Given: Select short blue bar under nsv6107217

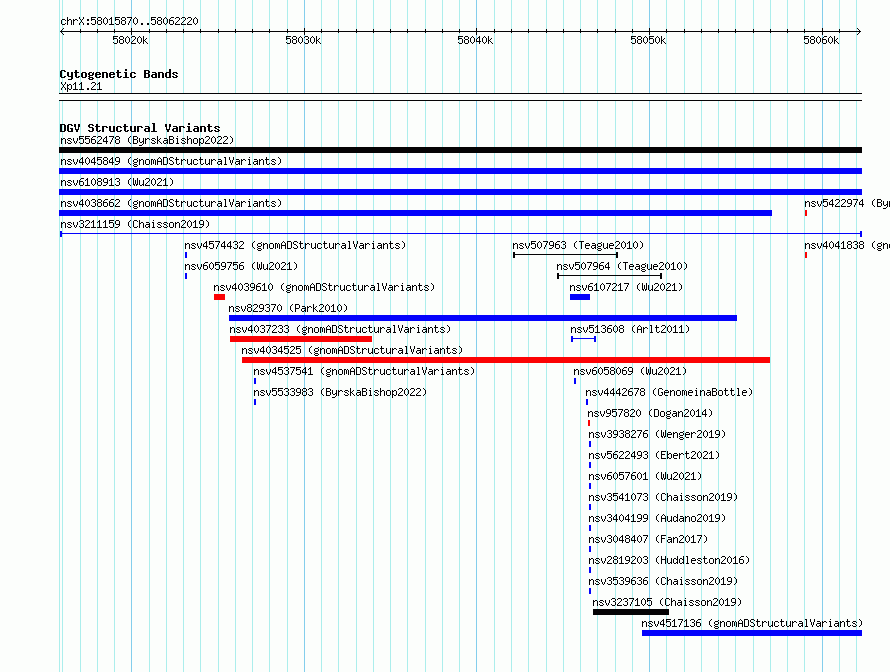Looking at the screenshot, I should point(580,297).
